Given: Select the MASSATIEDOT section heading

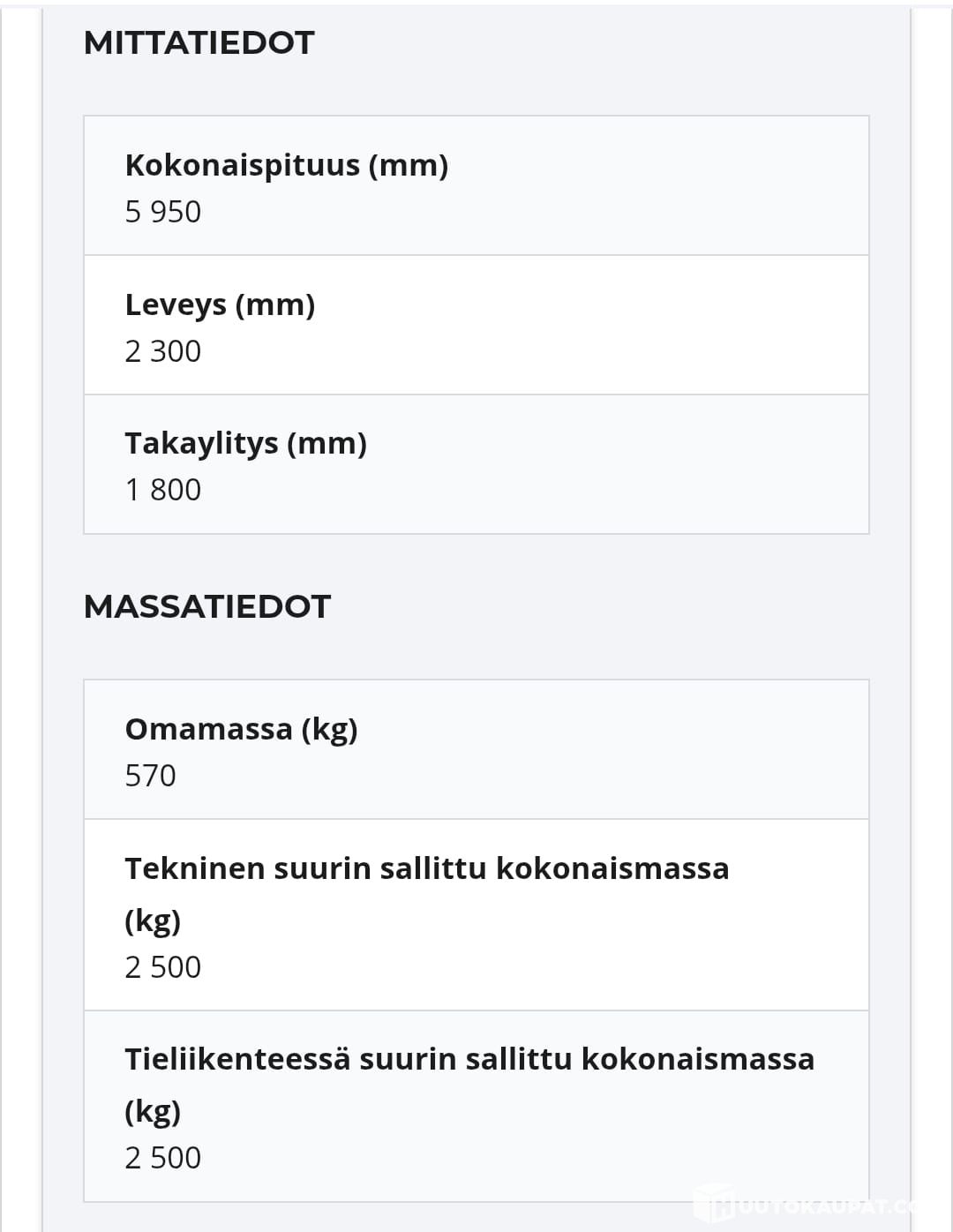Looking at the screenshot, I should click(x=206, y=606).
